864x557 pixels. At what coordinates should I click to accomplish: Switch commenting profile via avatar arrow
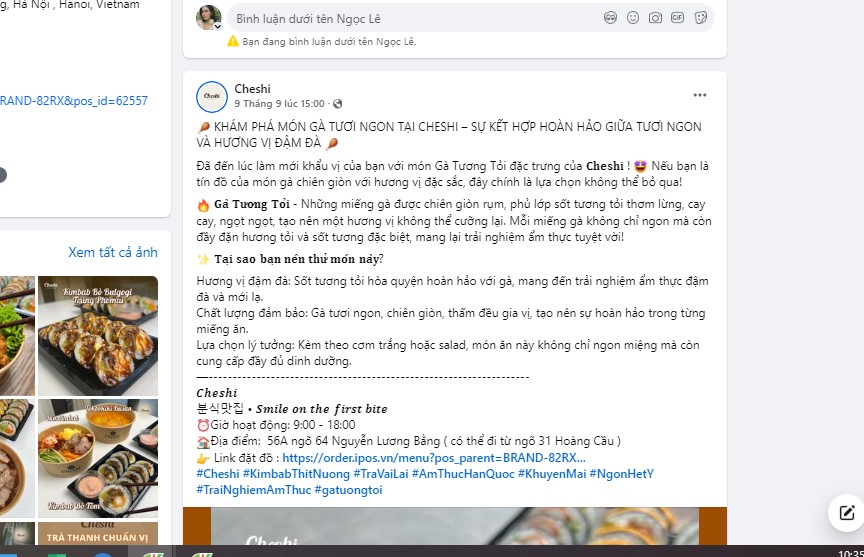(x=218, y=26)
